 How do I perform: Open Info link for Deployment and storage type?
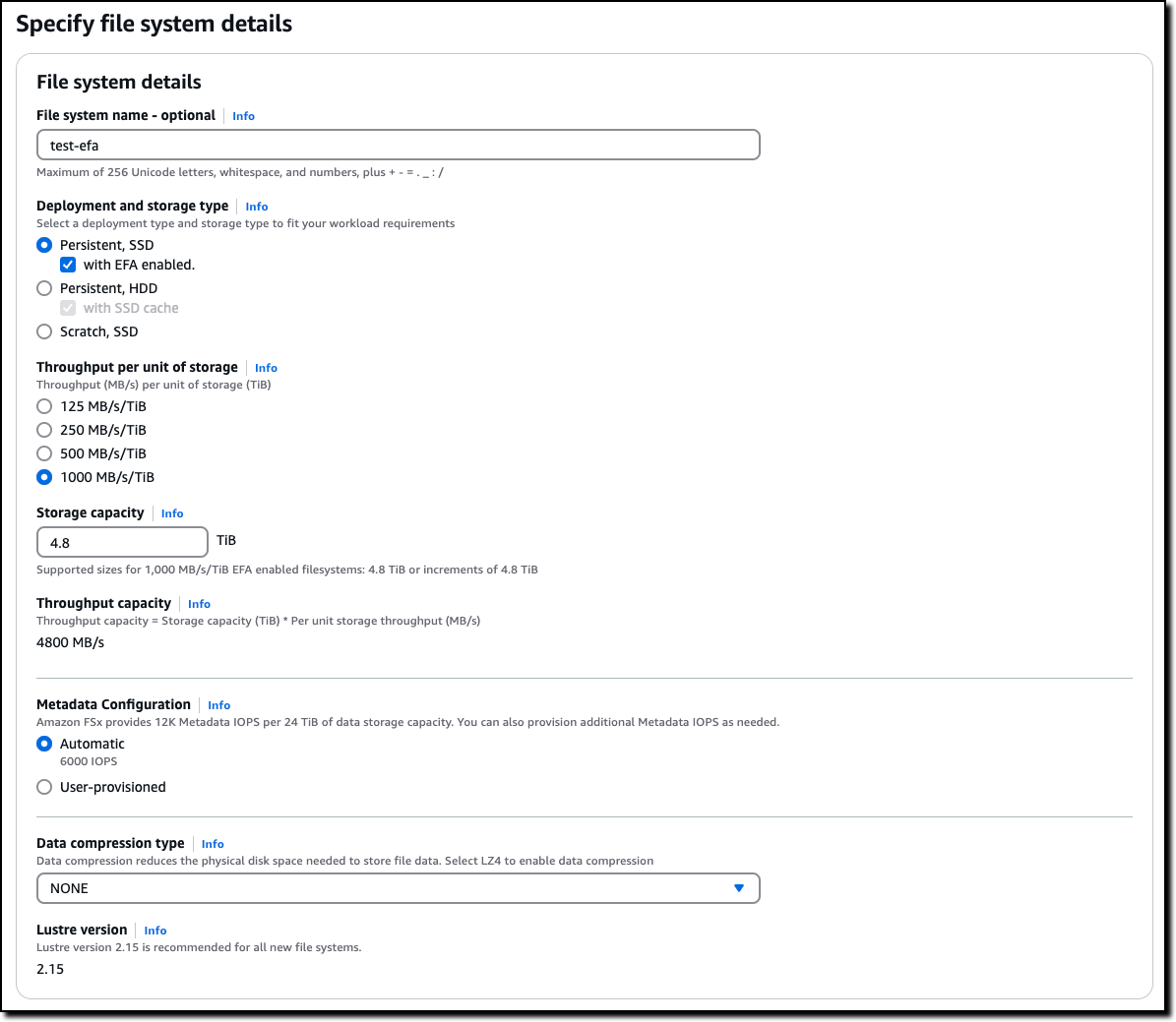pos(257,207)
